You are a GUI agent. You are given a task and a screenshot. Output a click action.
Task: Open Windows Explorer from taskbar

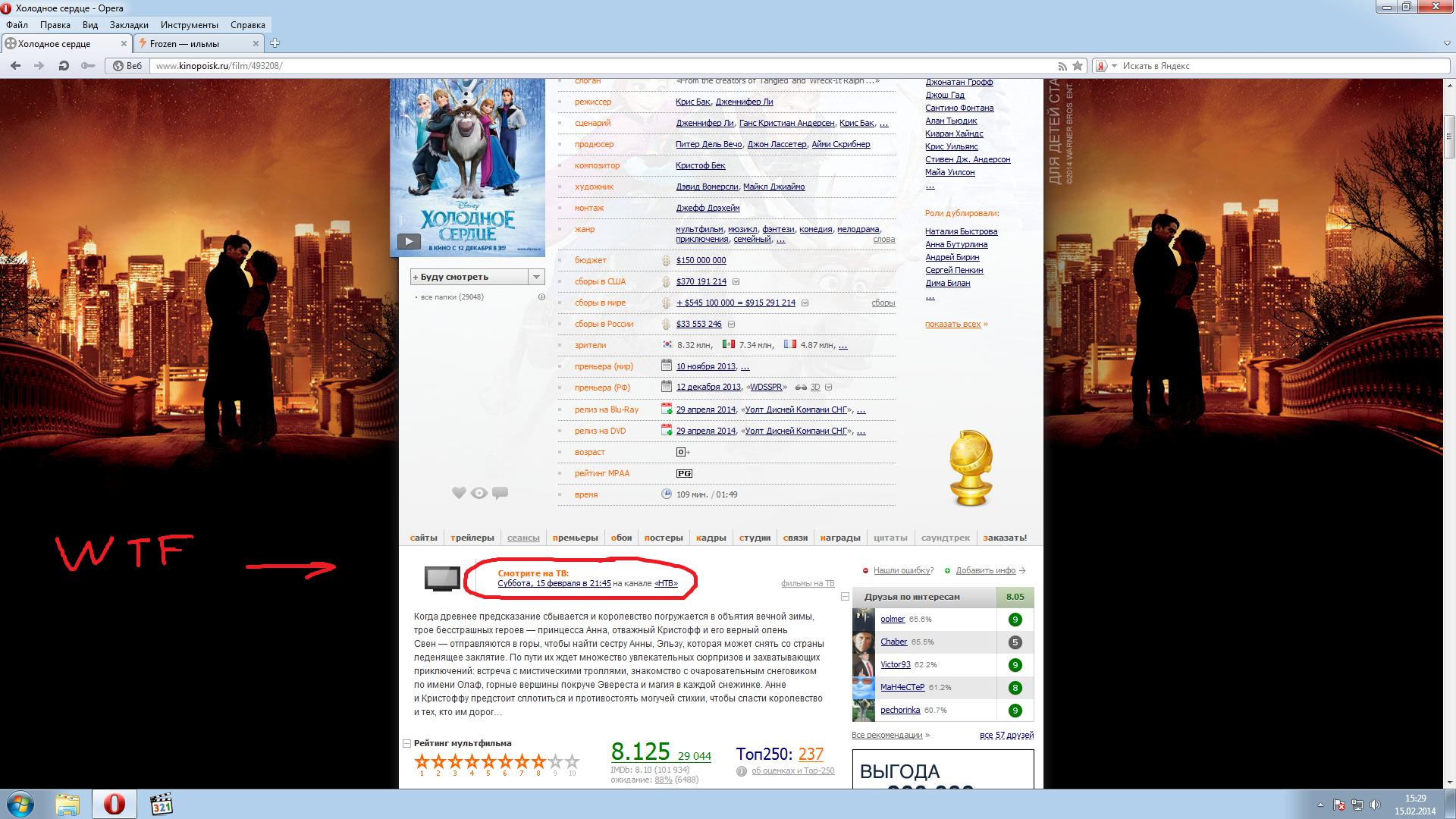67,804
